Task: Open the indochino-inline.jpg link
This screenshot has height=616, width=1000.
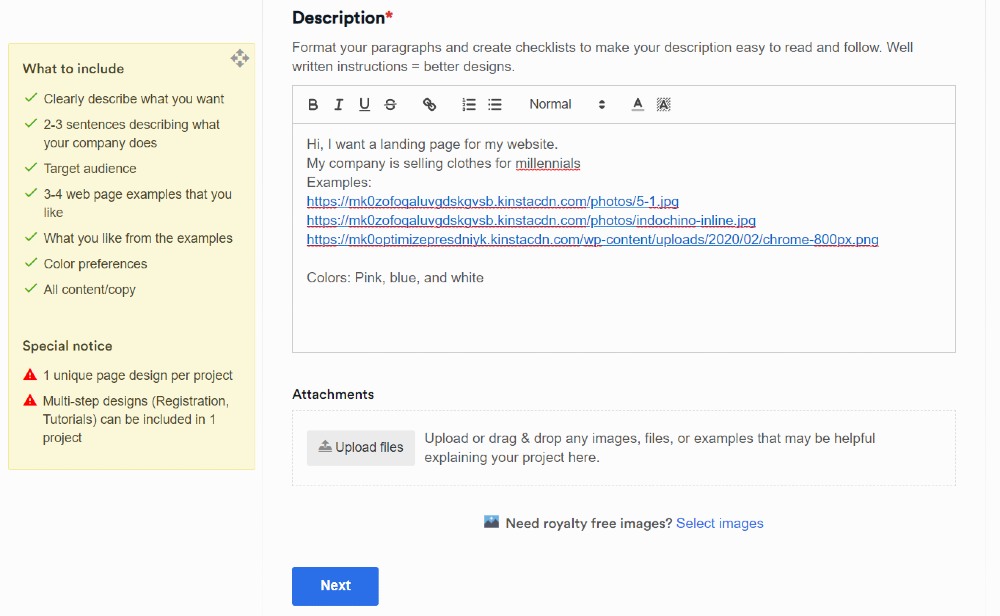Action: click(x=530, y=221)
